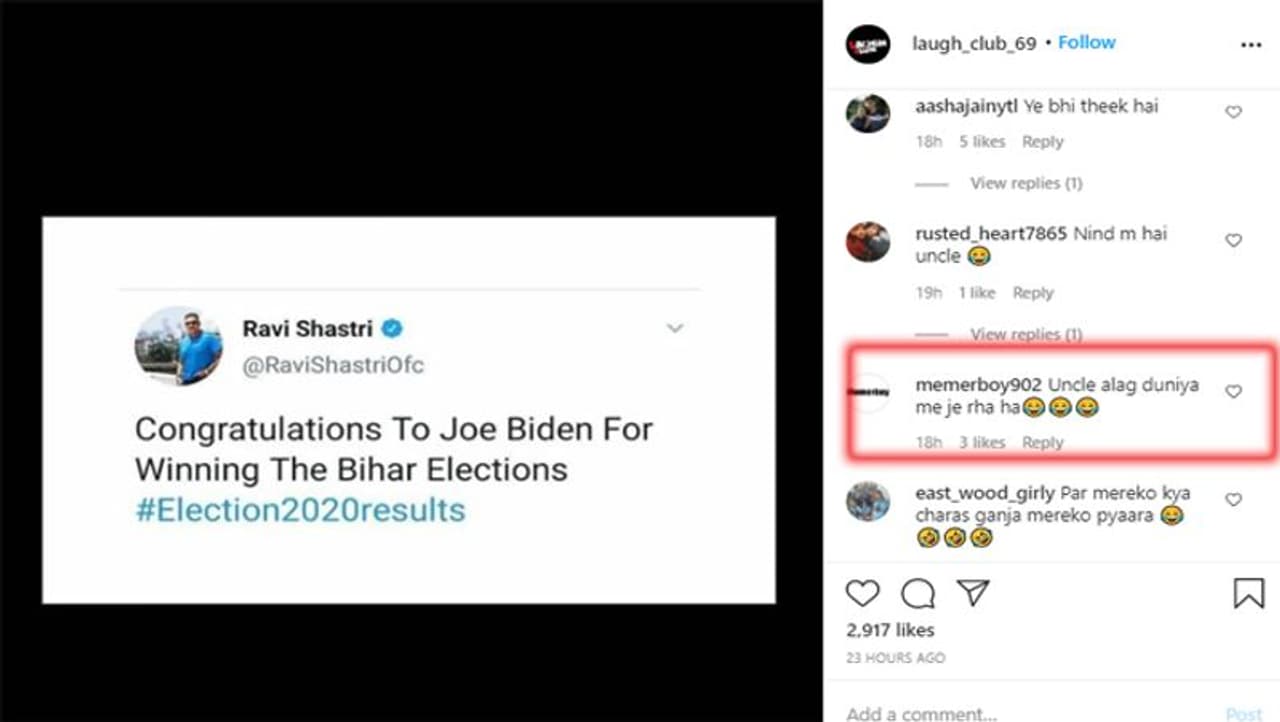
Task: Open the 2,917 likes list
Action: click(x=890, y=630)
